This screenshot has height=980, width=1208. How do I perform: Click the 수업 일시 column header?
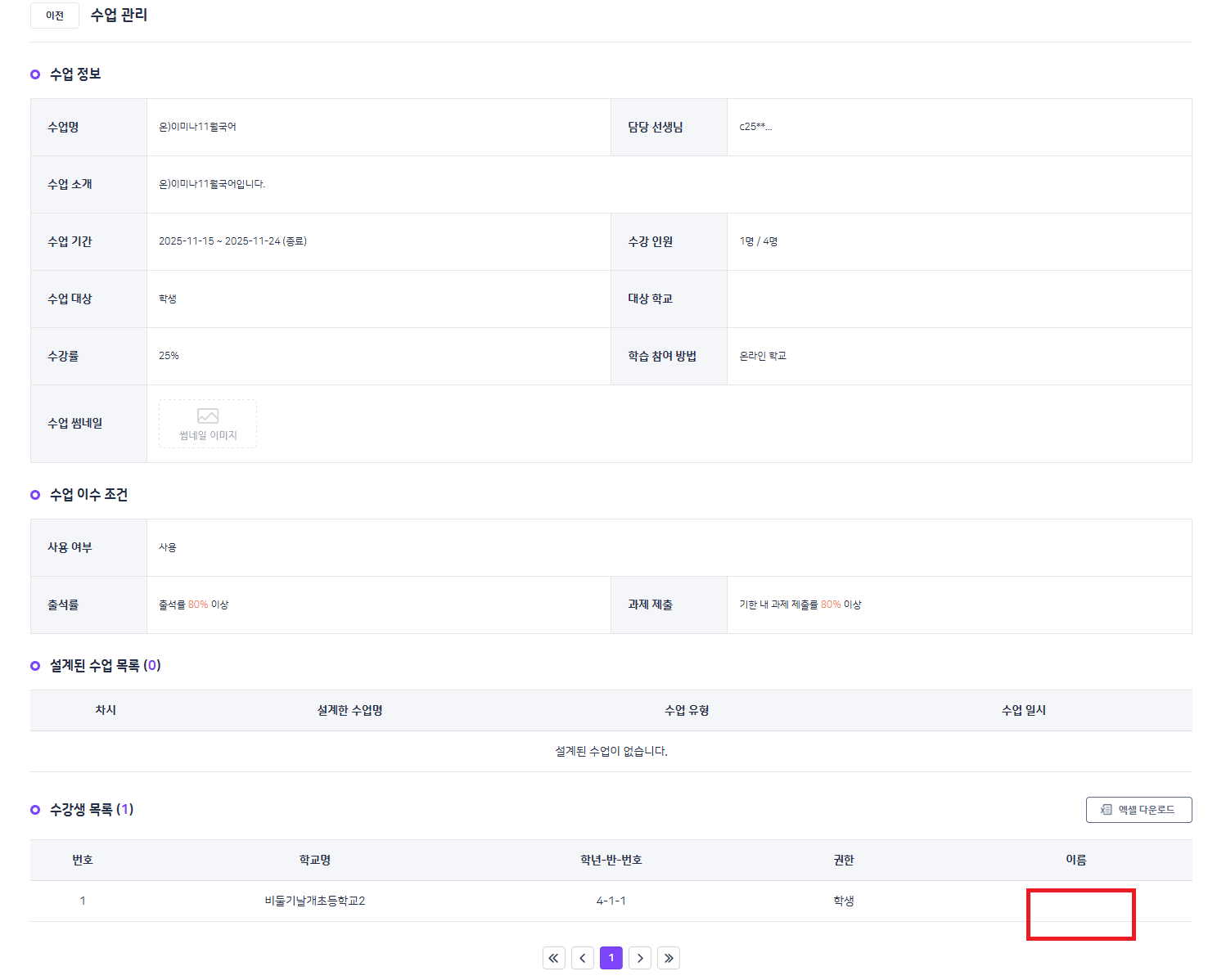tap(1024, 710)
